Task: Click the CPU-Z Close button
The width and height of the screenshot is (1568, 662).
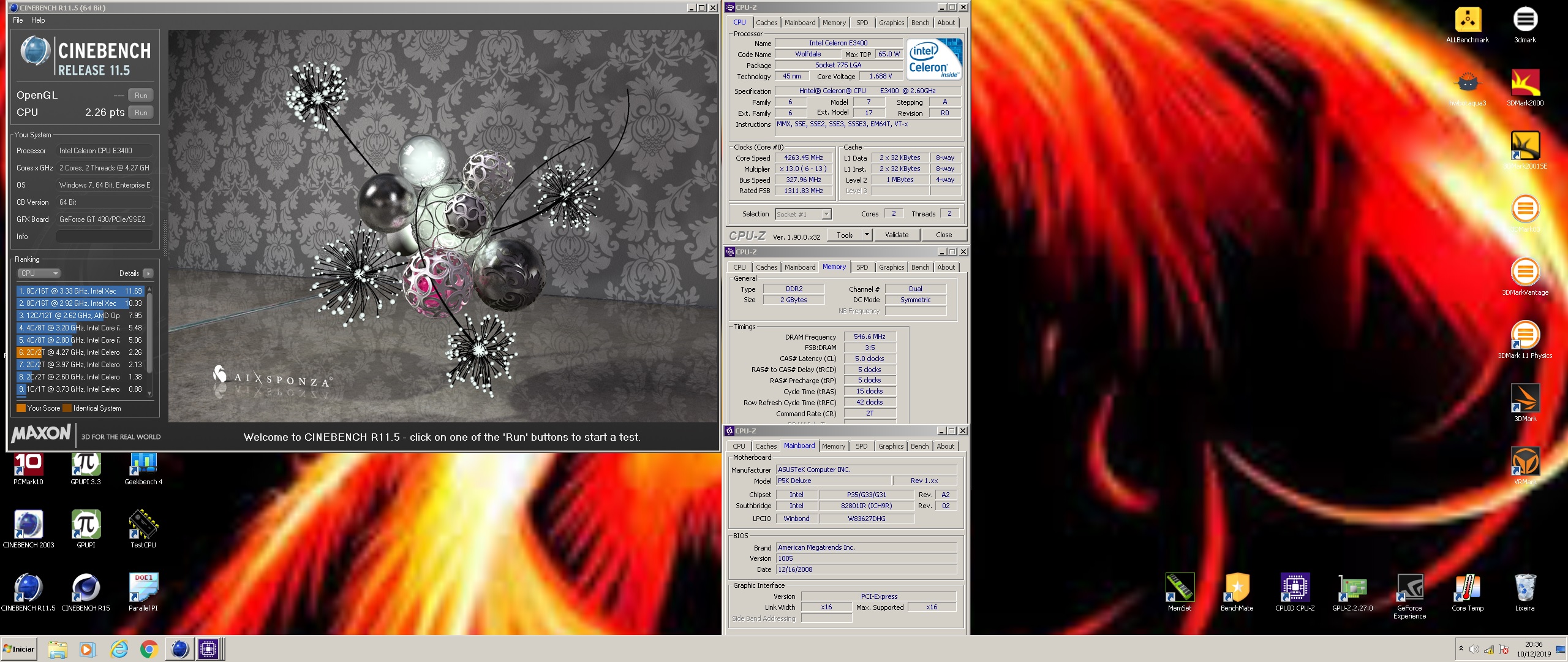Action: [944, 235]
